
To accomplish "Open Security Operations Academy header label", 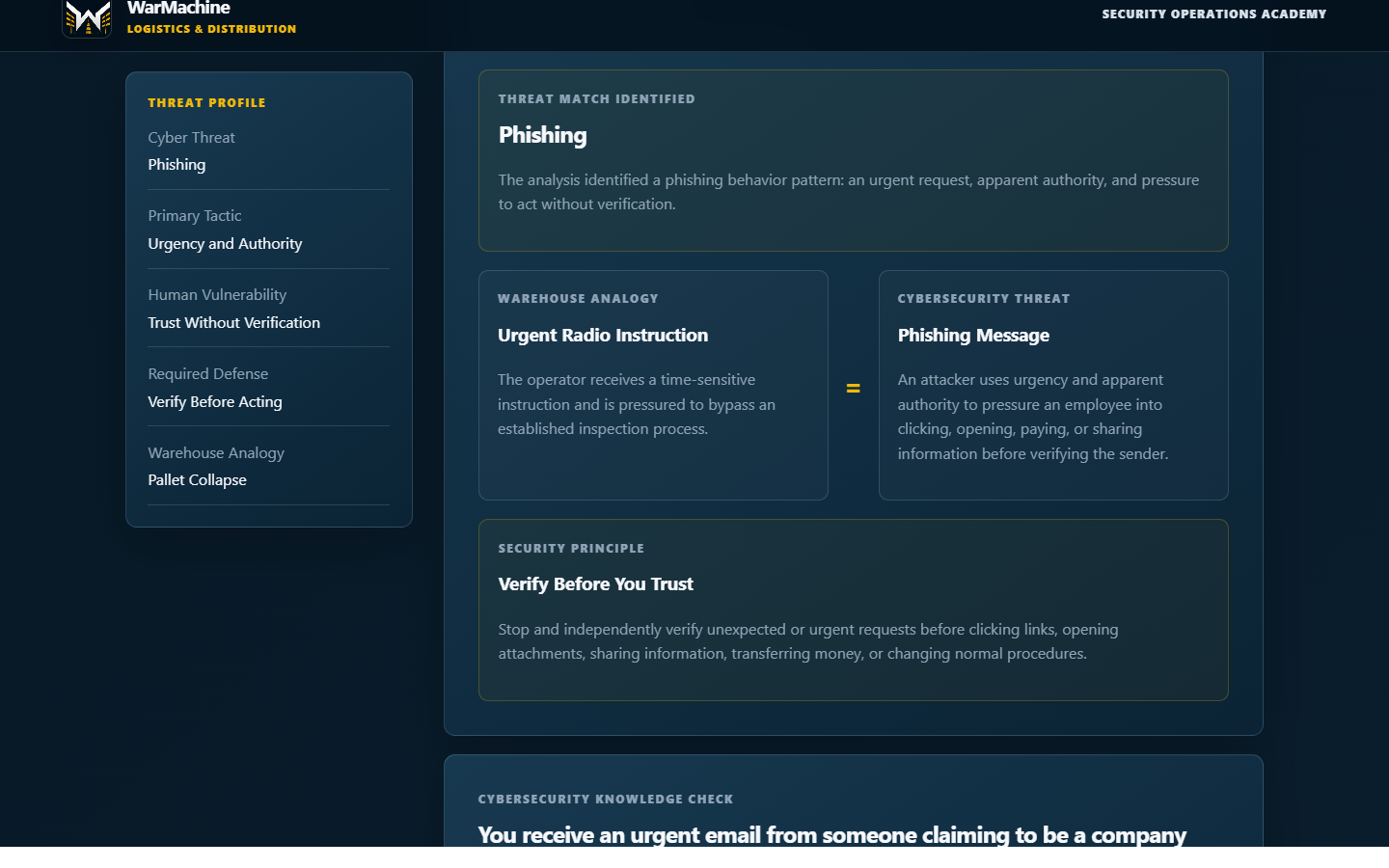I will tap(1214, 14).
